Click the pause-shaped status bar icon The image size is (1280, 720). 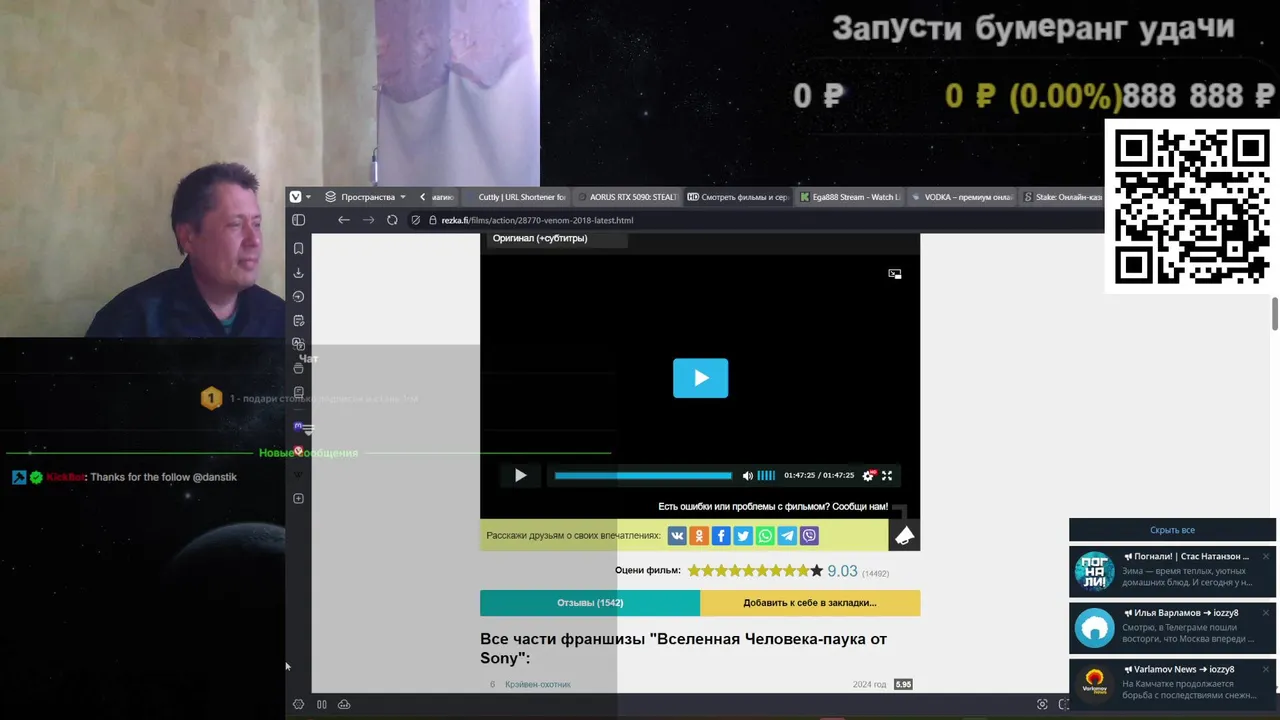pos(322,704)
